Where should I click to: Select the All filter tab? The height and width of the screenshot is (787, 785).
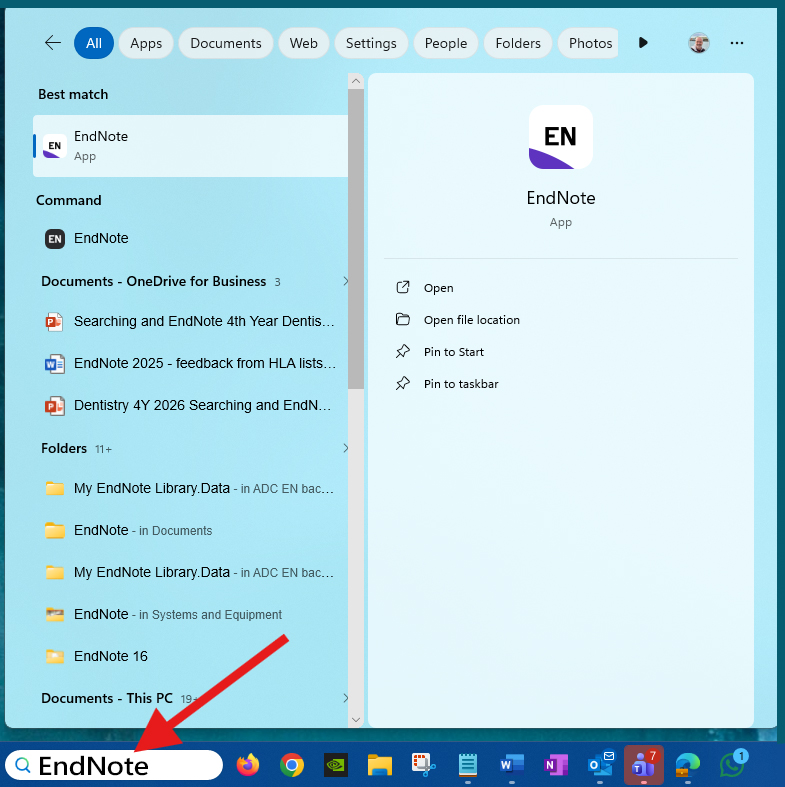pyautogui.click(x=94, y=43)
